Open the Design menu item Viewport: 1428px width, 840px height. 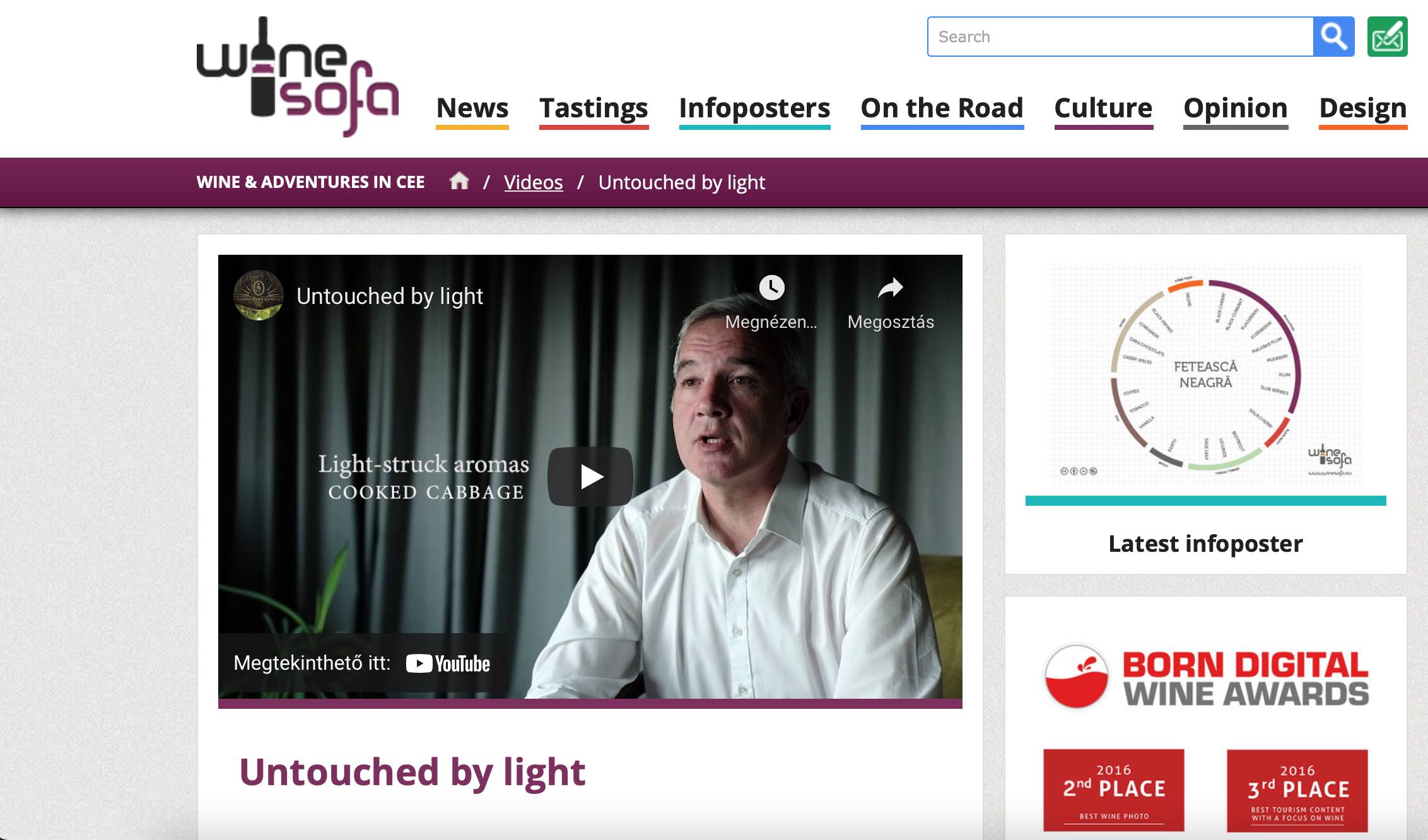1363,108
